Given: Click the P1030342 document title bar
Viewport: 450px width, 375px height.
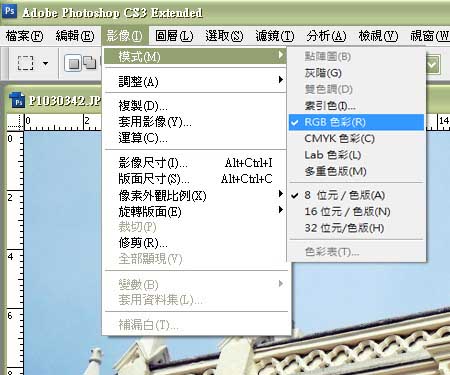Looking at the screenshot, I should (54, 100).
